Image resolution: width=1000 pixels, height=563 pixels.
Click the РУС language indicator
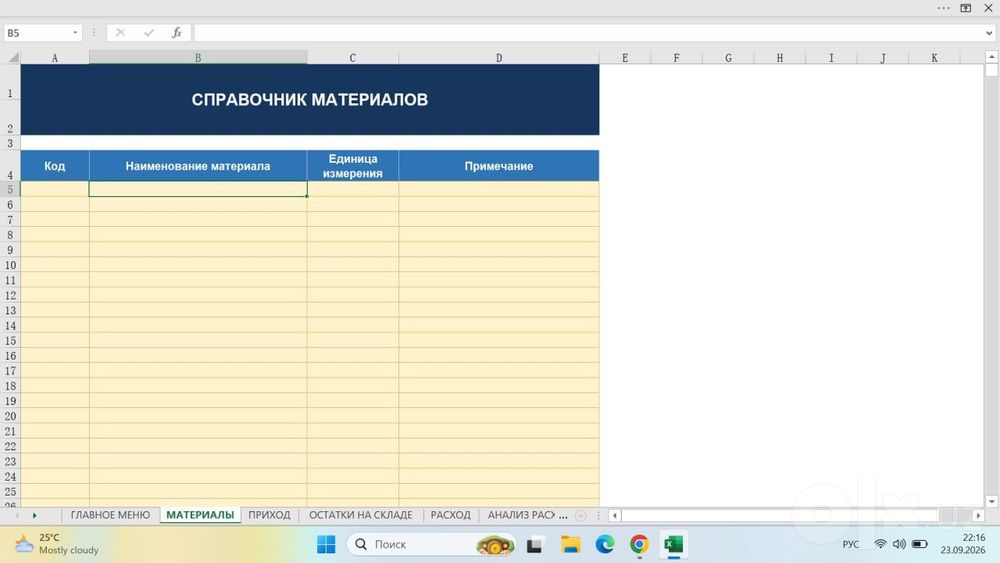851,545
